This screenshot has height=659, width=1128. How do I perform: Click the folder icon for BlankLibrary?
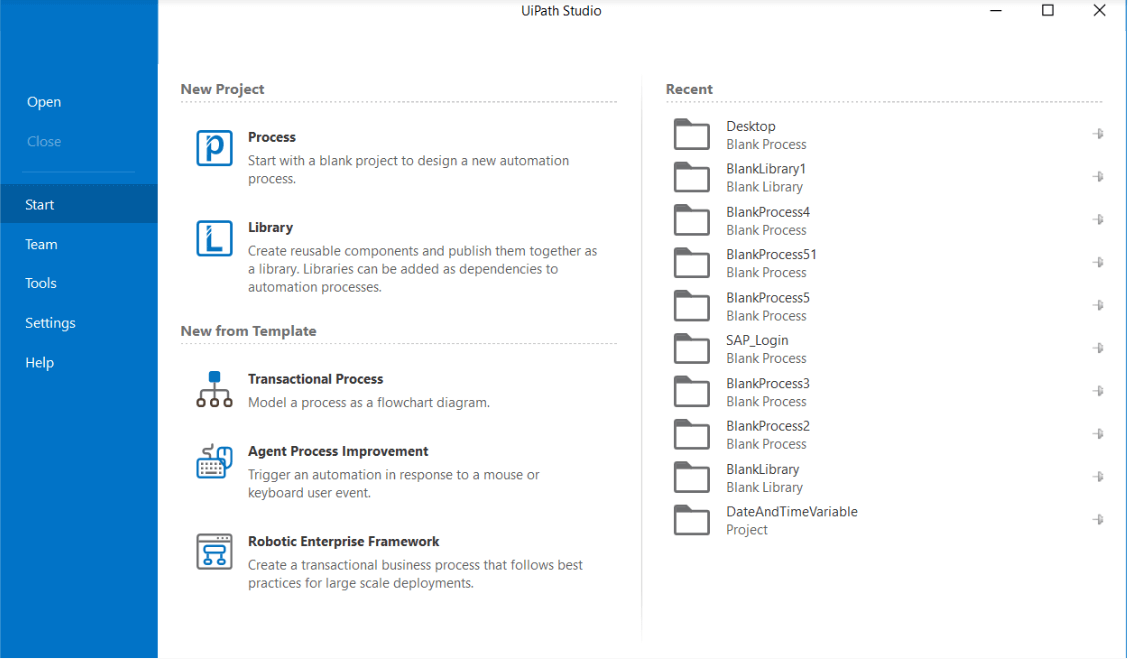(x=691, y=477)
